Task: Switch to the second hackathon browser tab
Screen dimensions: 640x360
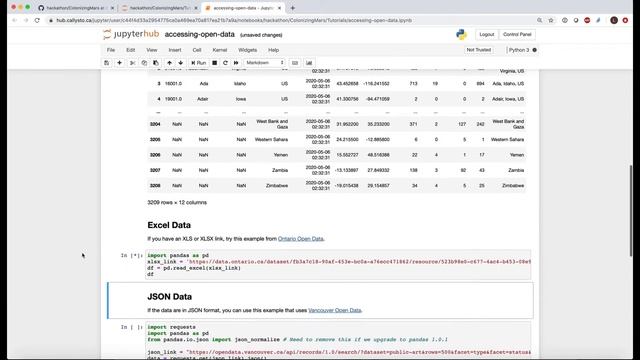Action: (159, 8)
